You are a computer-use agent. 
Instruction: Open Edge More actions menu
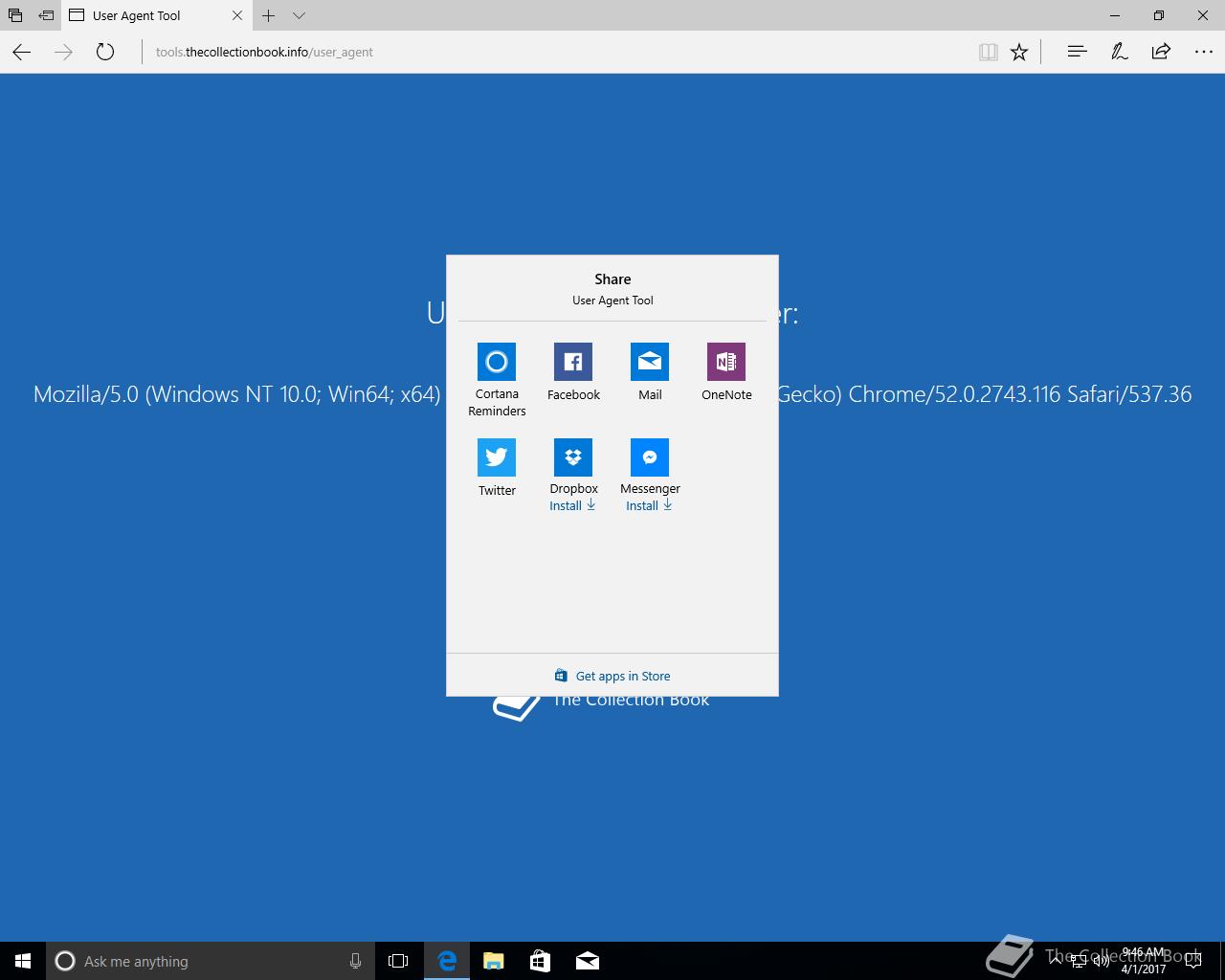[x=1204, y=52]
